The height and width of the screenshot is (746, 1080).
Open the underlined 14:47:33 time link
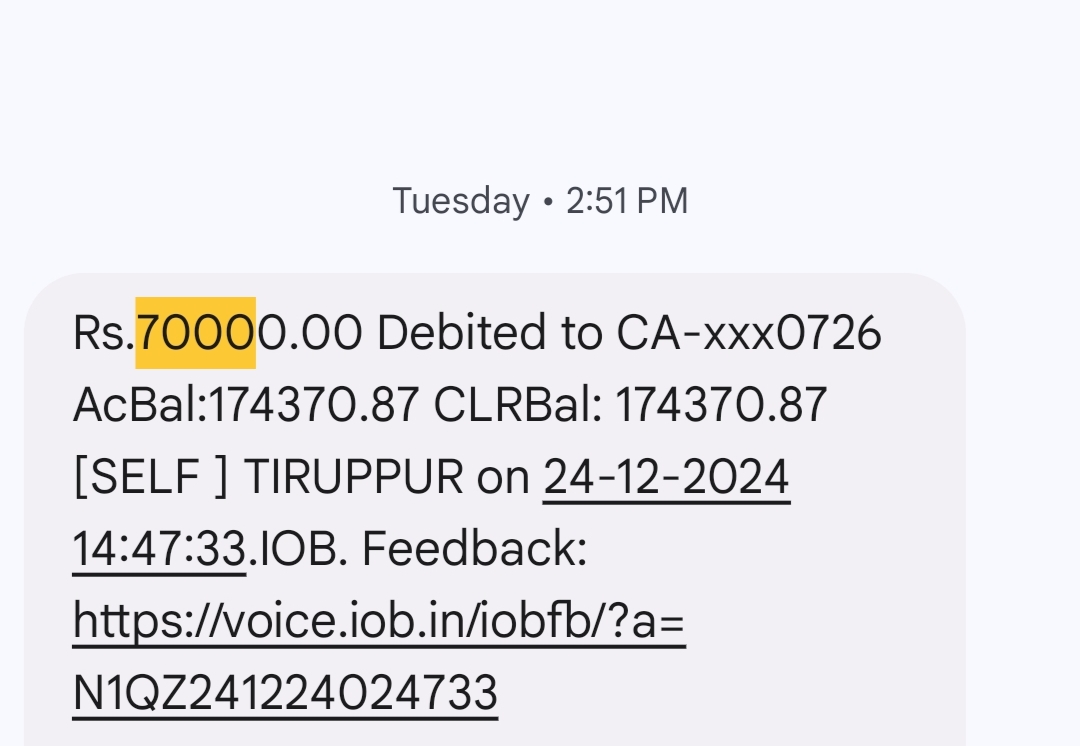[x=159, y=549]
